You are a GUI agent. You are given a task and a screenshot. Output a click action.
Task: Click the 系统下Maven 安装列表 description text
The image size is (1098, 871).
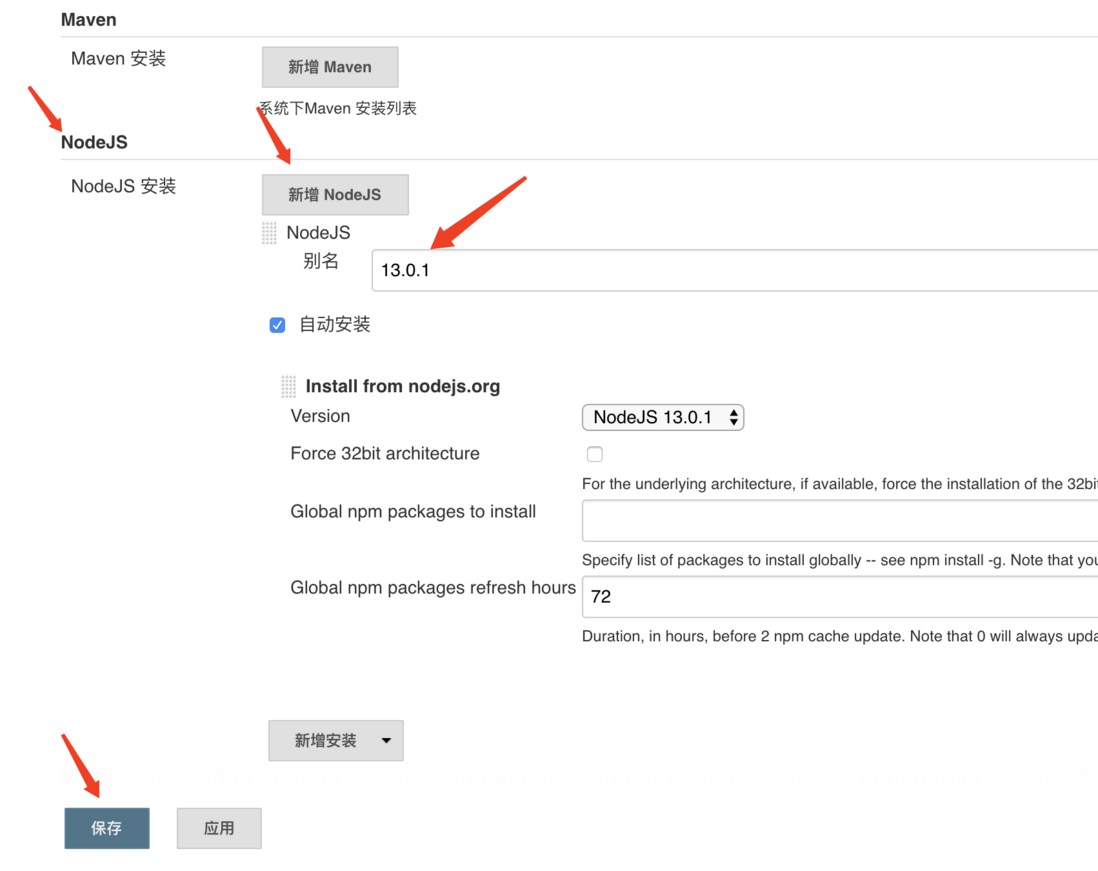pyautogui.click(x=338, y=109)
